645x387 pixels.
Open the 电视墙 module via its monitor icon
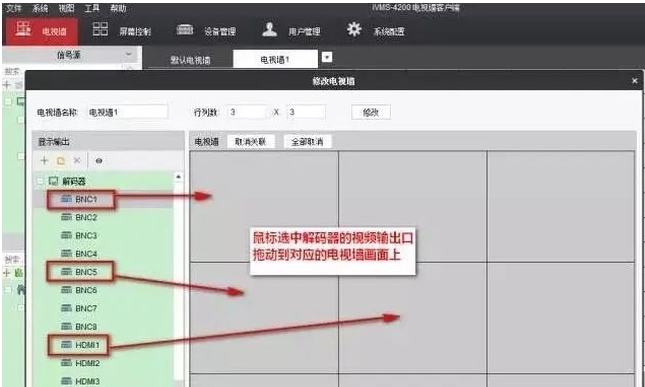tap(23, 29)
